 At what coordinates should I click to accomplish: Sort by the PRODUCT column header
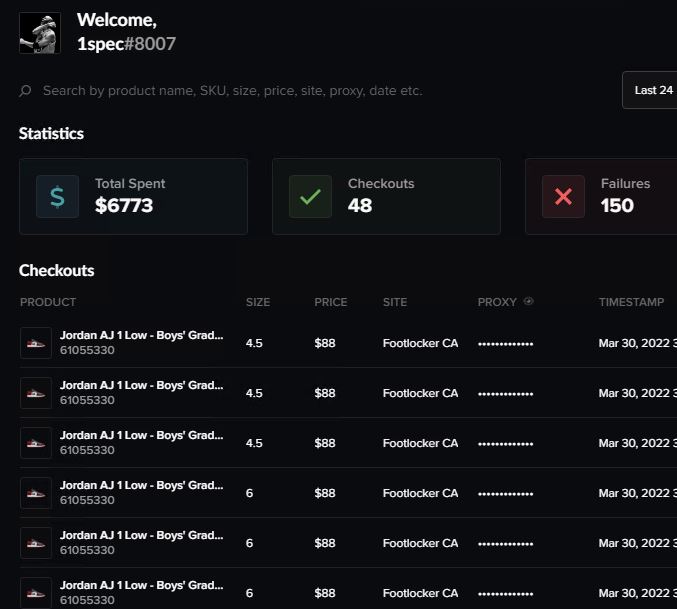coord(48,302)
